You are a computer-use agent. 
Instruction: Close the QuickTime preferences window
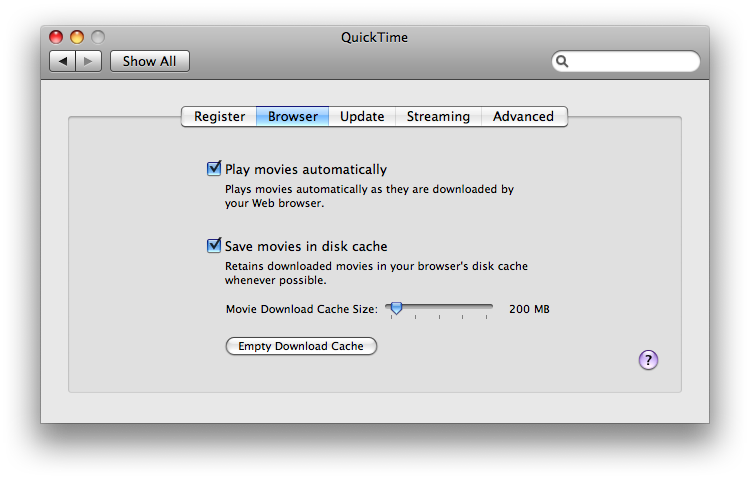(x=56, y=37)
